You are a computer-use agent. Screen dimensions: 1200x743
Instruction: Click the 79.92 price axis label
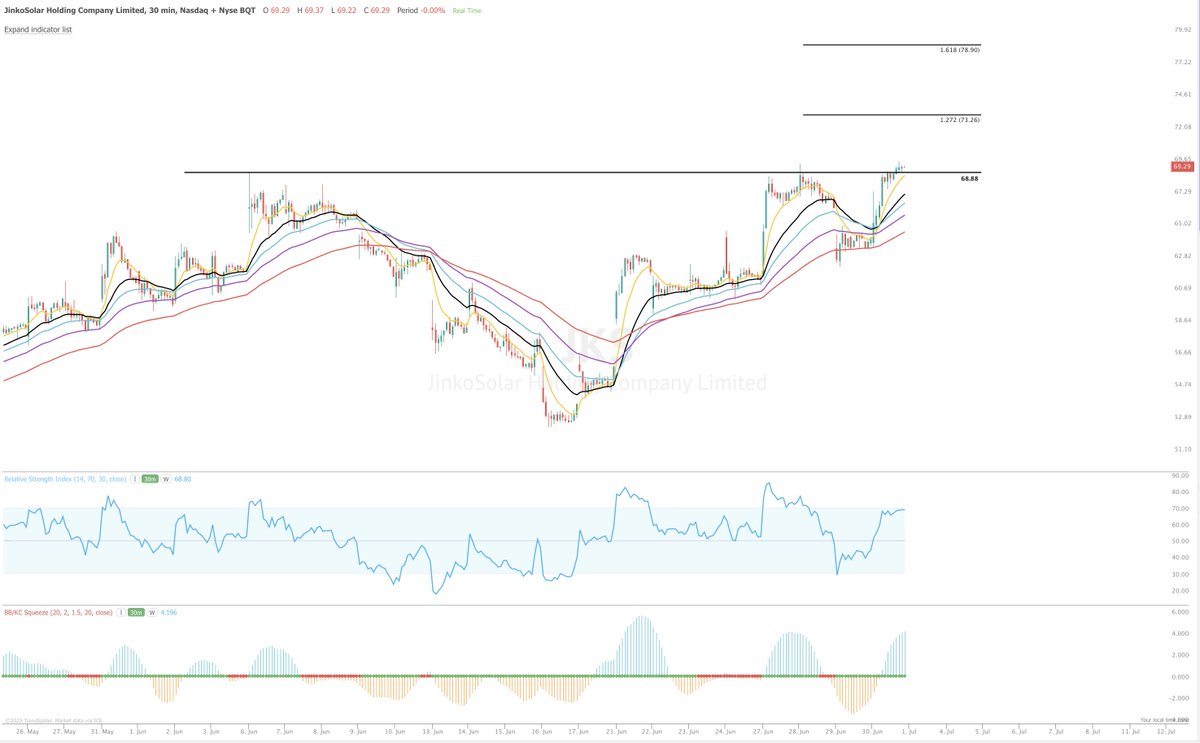pos(1181,29)
